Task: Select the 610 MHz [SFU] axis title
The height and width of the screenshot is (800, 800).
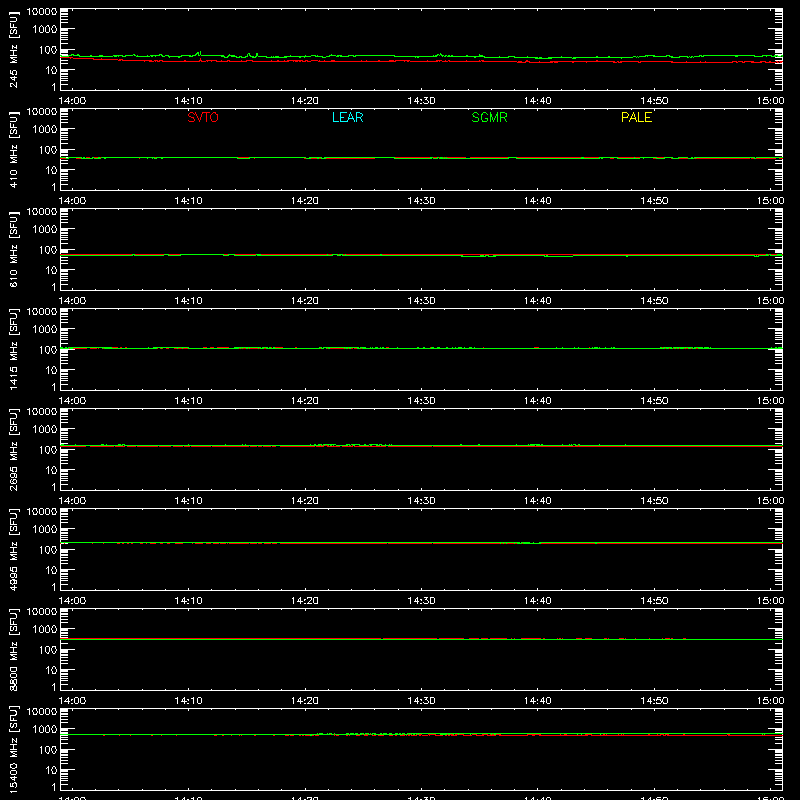Action: (x=14, y=249)
